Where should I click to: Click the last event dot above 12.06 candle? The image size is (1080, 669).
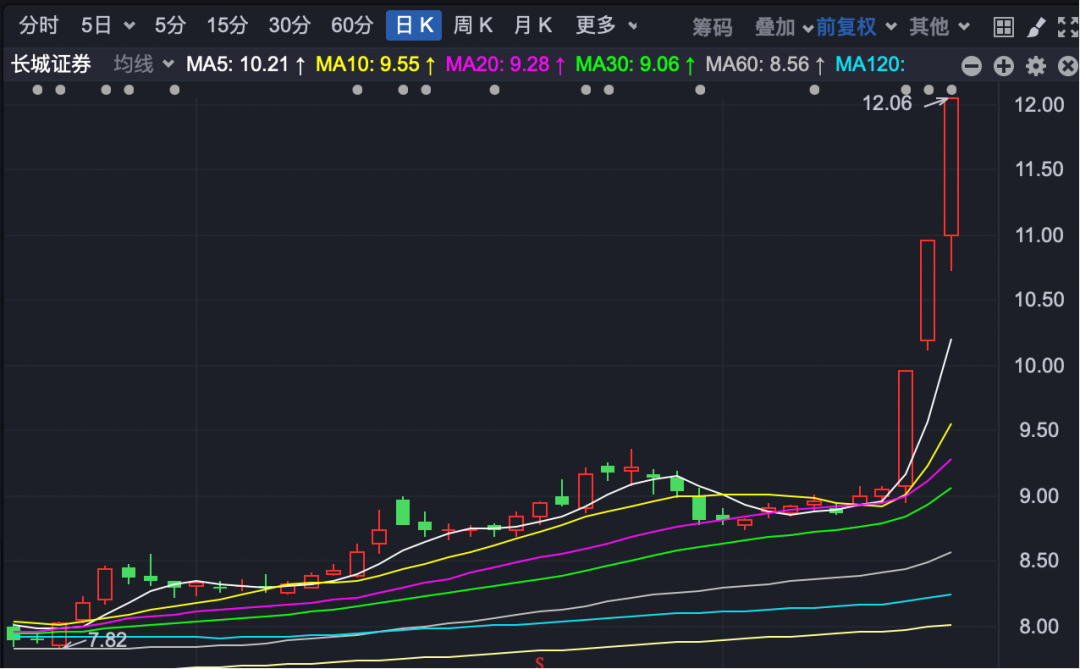tap(951, 90)
